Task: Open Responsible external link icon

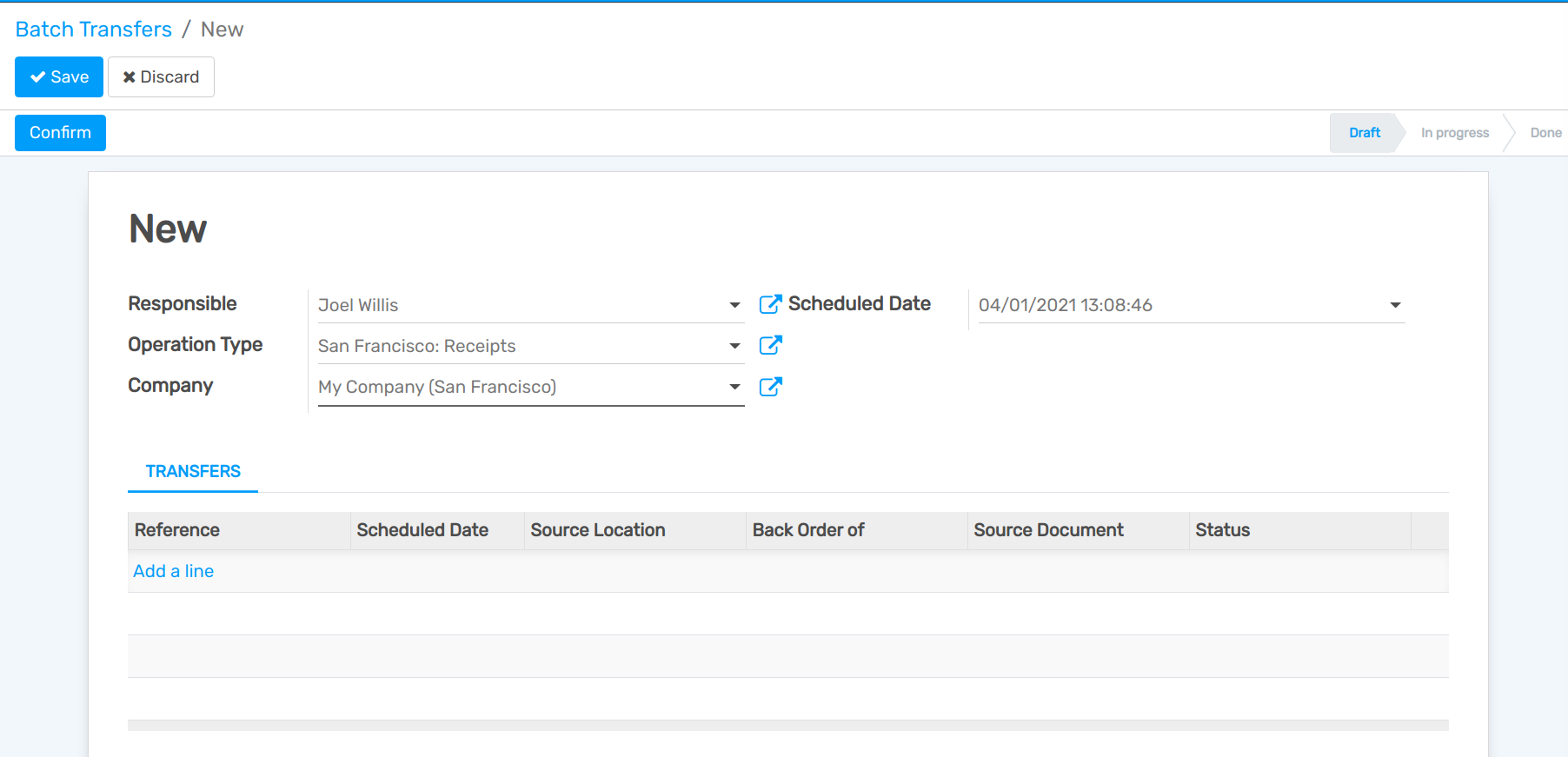Action: click(770, 304)
